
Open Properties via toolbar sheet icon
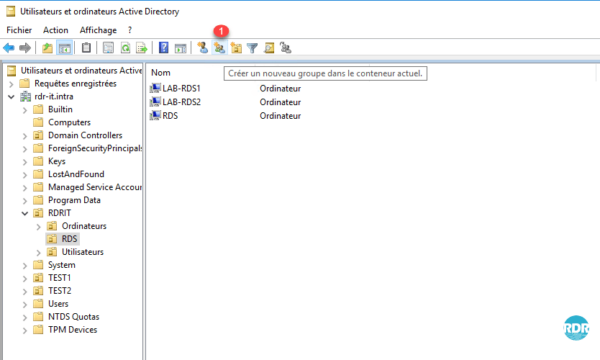[x=108, y=48]
